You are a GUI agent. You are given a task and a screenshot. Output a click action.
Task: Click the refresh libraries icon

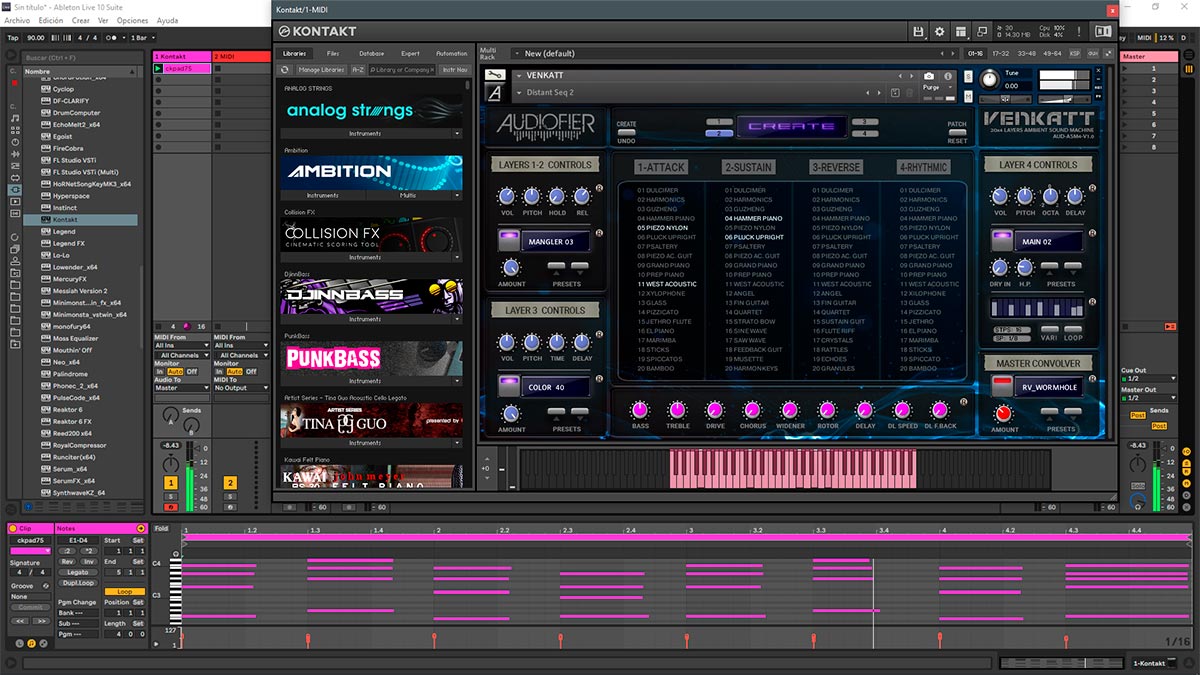pos(285,70)
